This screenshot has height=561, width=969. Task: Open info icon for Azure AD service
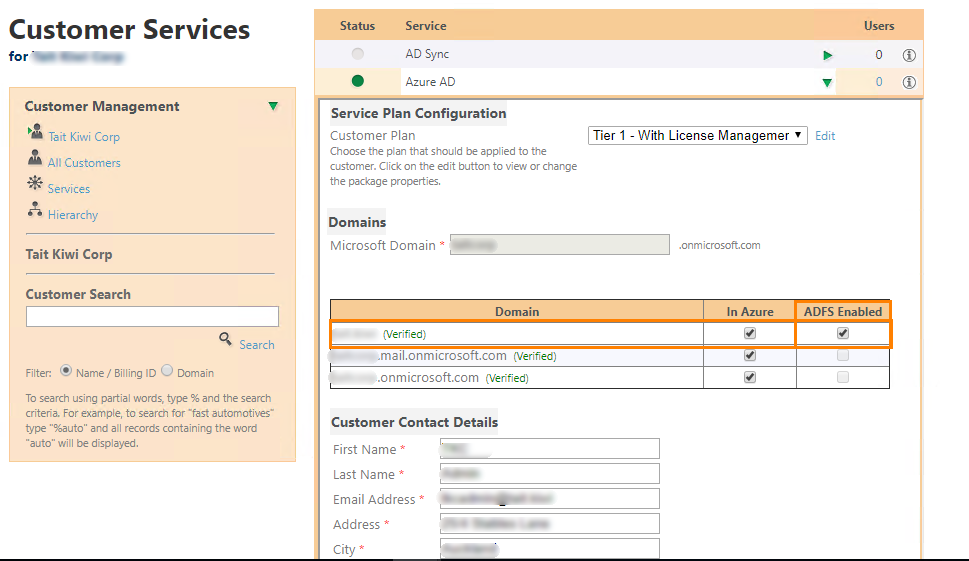pos(909,83)
